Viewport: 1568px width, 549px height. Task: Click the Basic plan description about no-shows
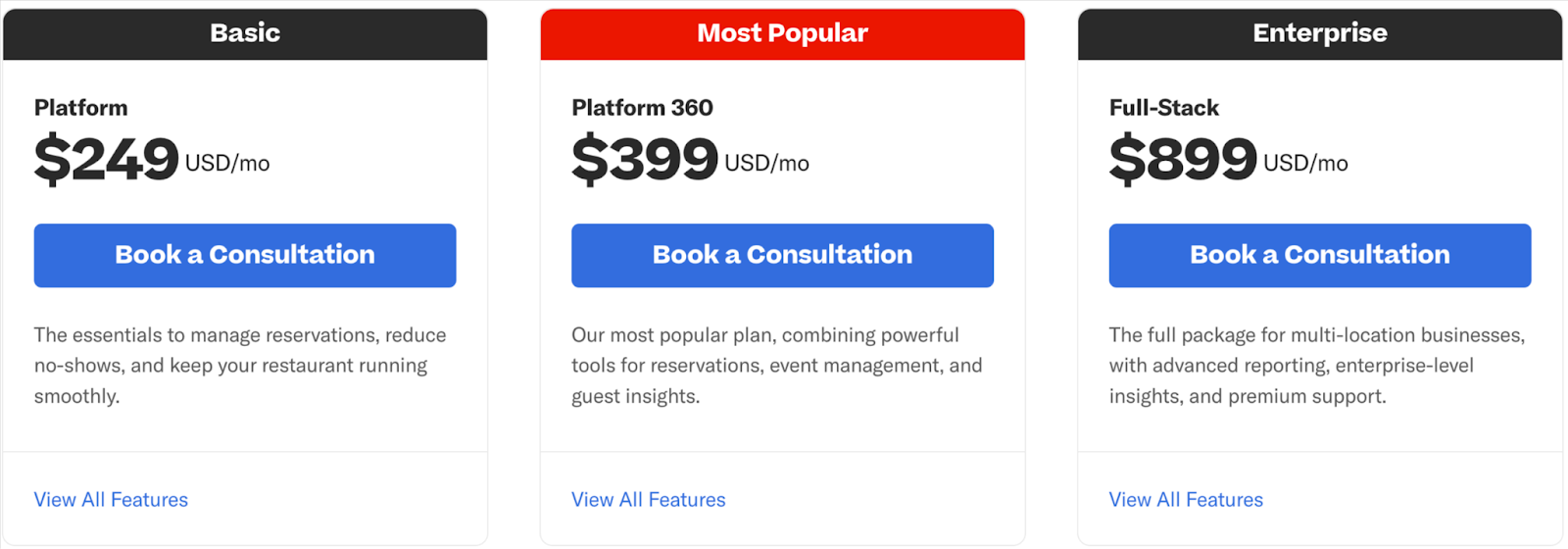click(x=240, y=366)
